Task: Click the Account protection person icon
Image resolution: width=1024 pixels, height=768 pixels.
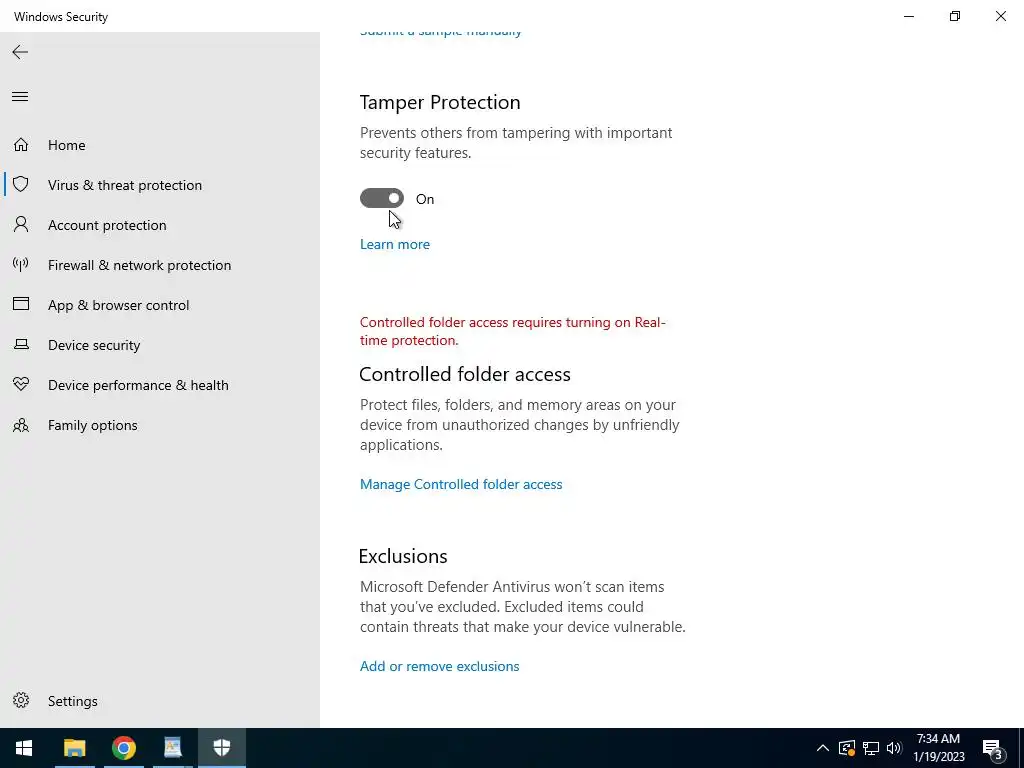Action: pos(21,225)
